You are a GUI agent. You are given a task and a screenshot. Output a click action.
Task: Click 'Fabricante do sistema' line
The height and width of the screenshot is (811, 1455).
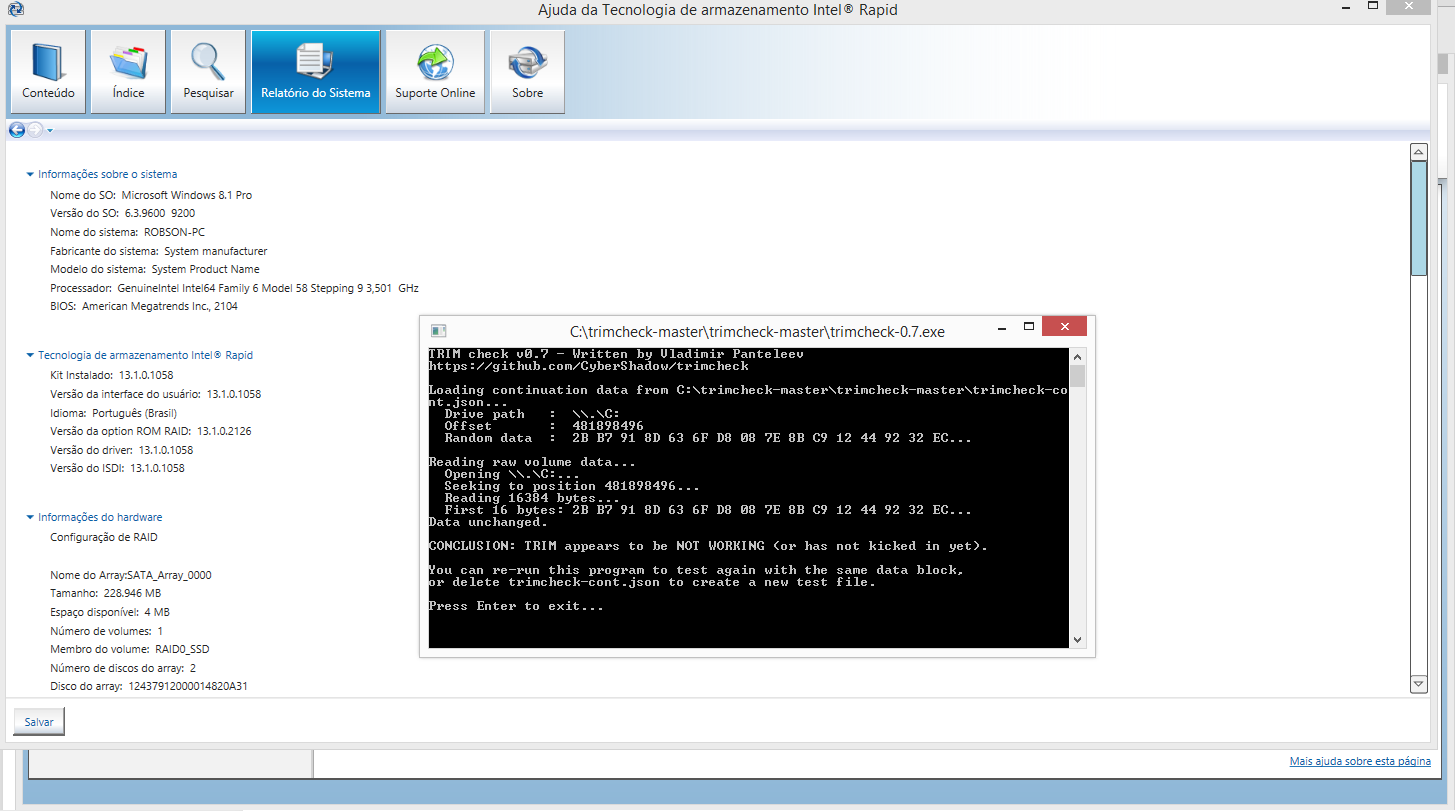(159, 251)
